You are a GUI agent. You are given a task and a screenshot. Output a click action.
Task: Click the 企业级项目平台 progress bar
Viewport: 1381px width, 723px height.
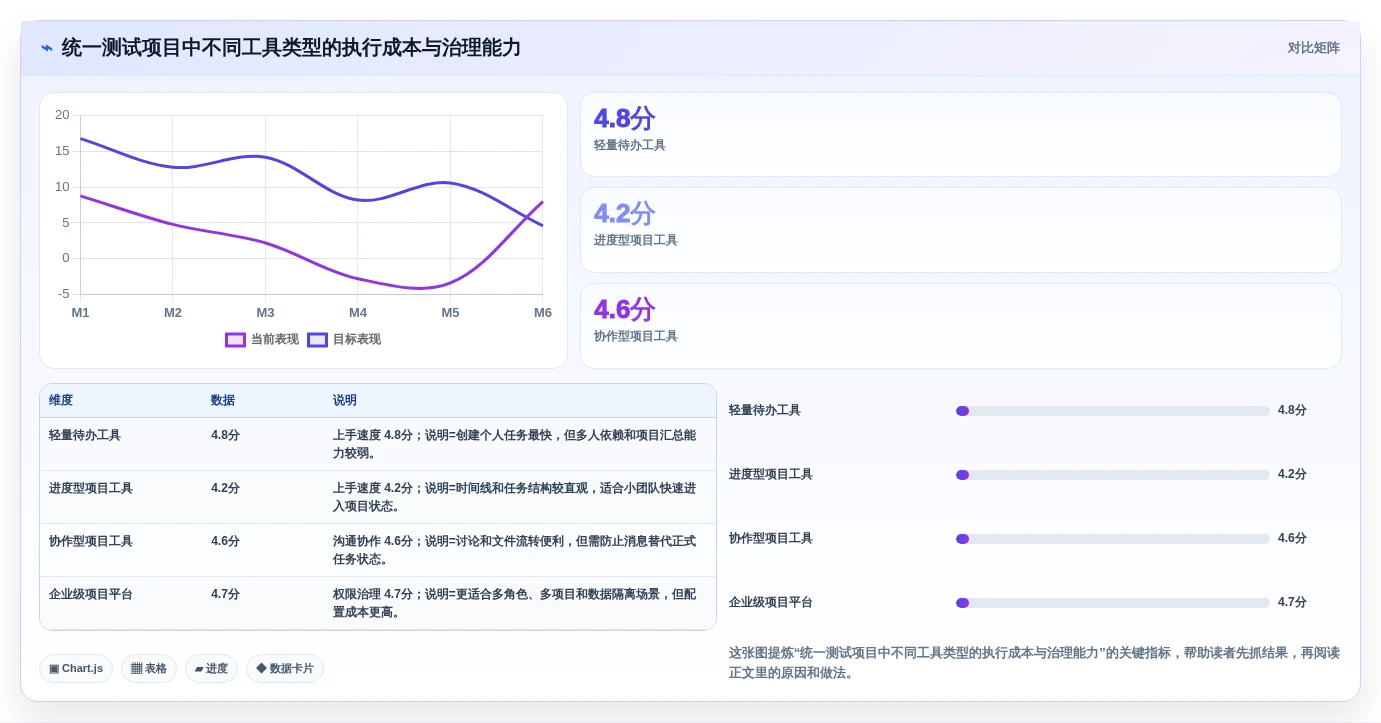pos(1113,603)
